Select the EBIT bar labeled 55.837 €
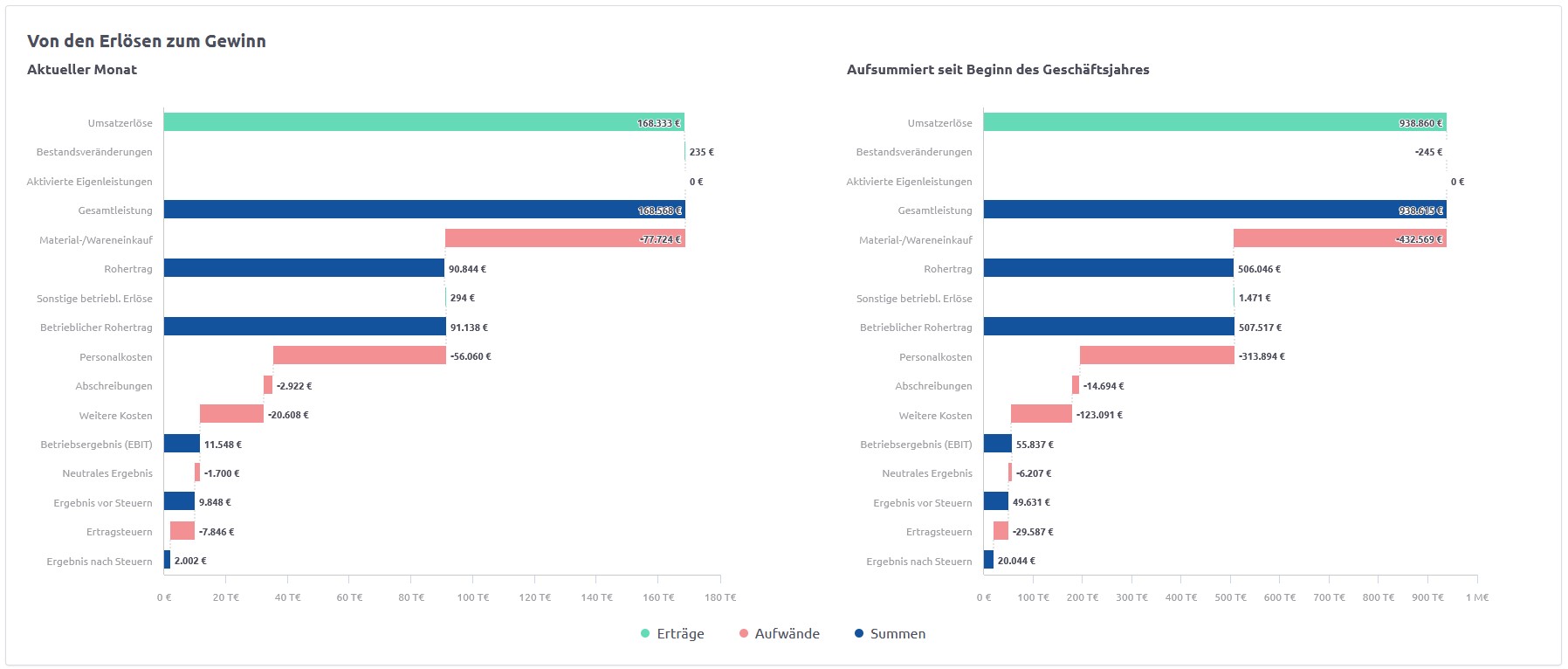The width and height of the screenshot is (1568, 669). coord(998,444)
